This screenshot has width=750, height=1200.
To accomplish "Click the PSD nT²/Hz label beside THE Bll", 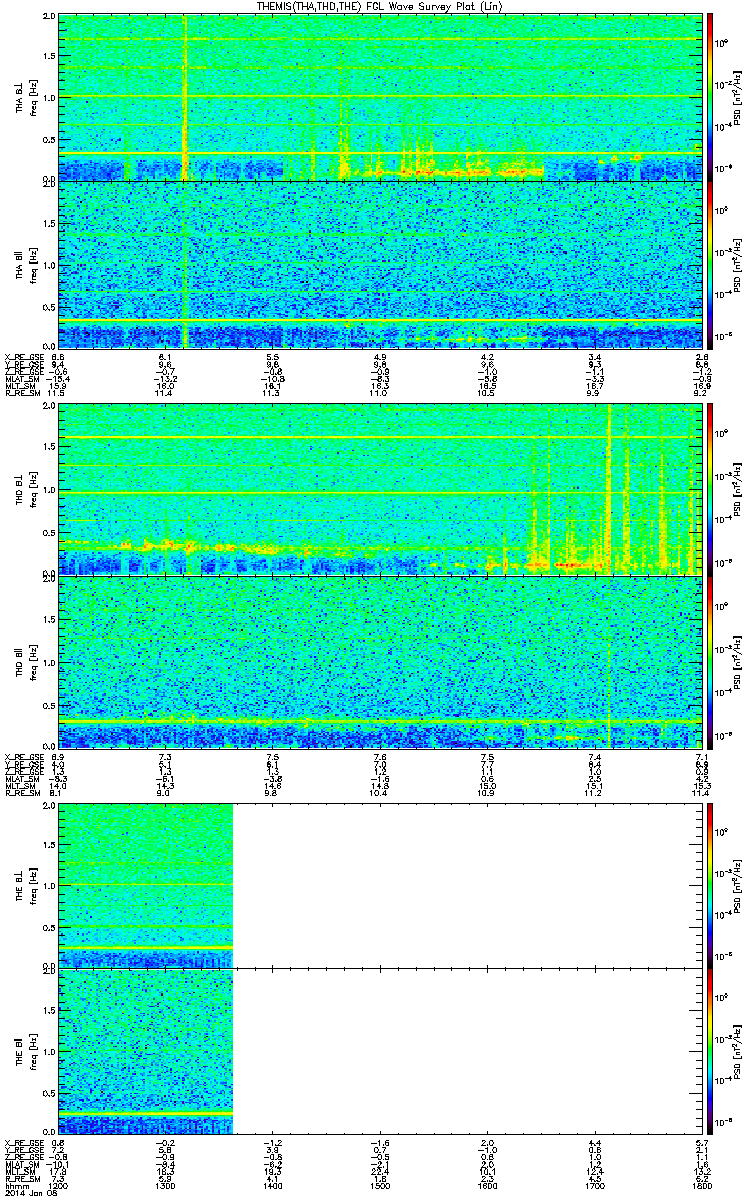I will click(x=737, y=1051).
